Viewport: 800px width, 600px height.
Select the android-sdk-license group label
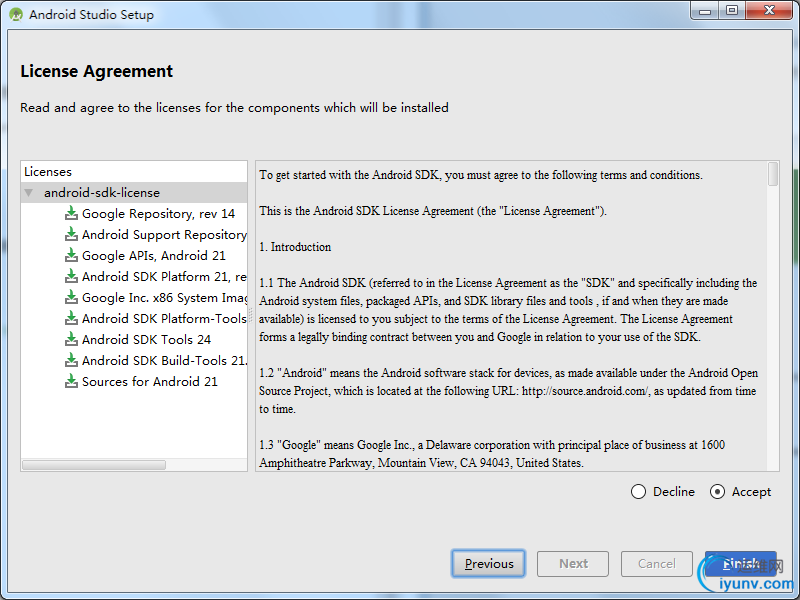(101, 192)
